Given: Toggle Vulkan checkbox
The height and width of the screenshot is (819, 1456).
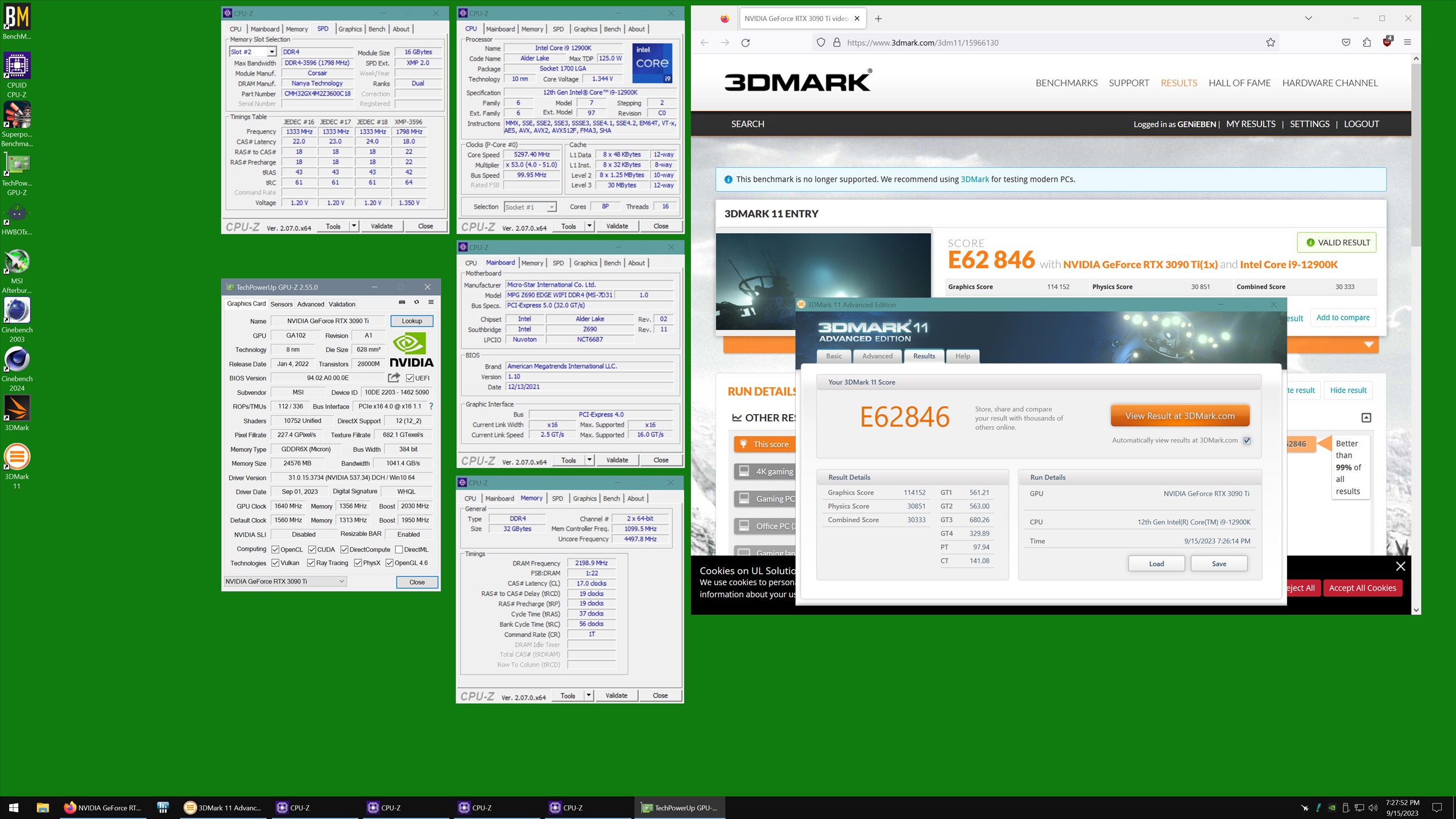Looking at the screenshot, I should coord(275,563).
